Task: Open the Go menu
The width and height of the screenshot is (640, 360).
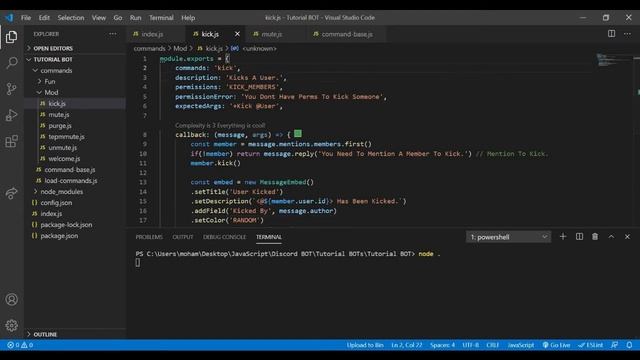Action: [x=118, y=18]
